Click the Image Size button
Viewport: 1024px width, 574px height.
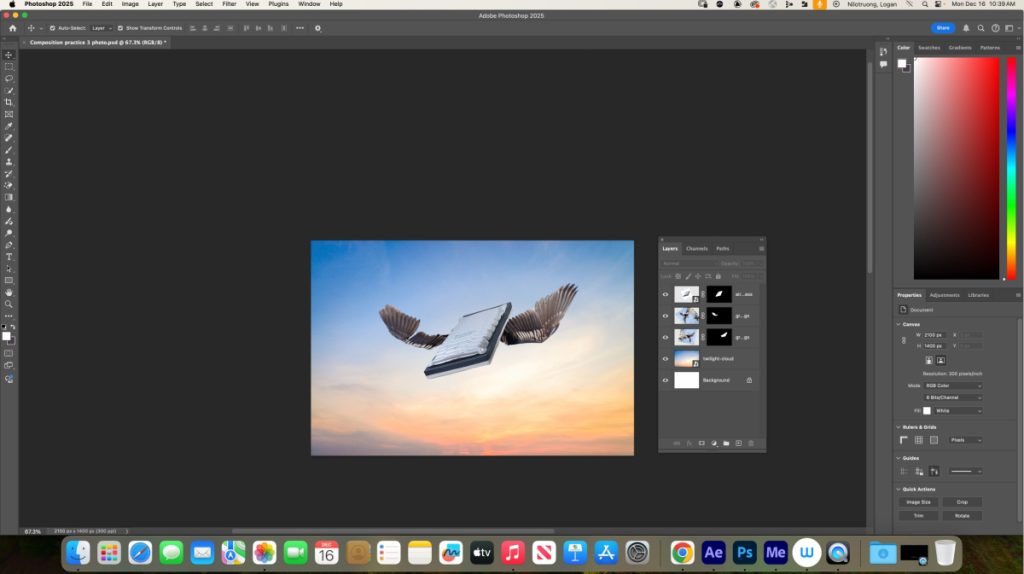point(918,502)
